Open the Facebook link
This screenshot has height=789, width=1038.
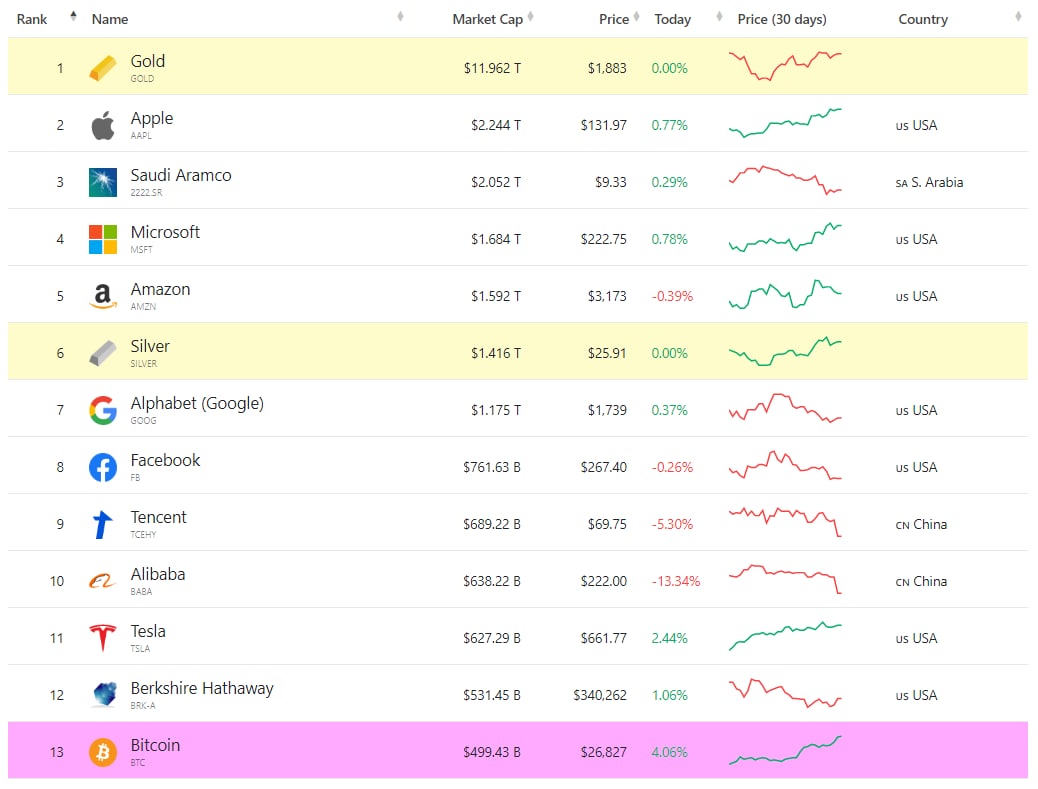coord(165,460)
